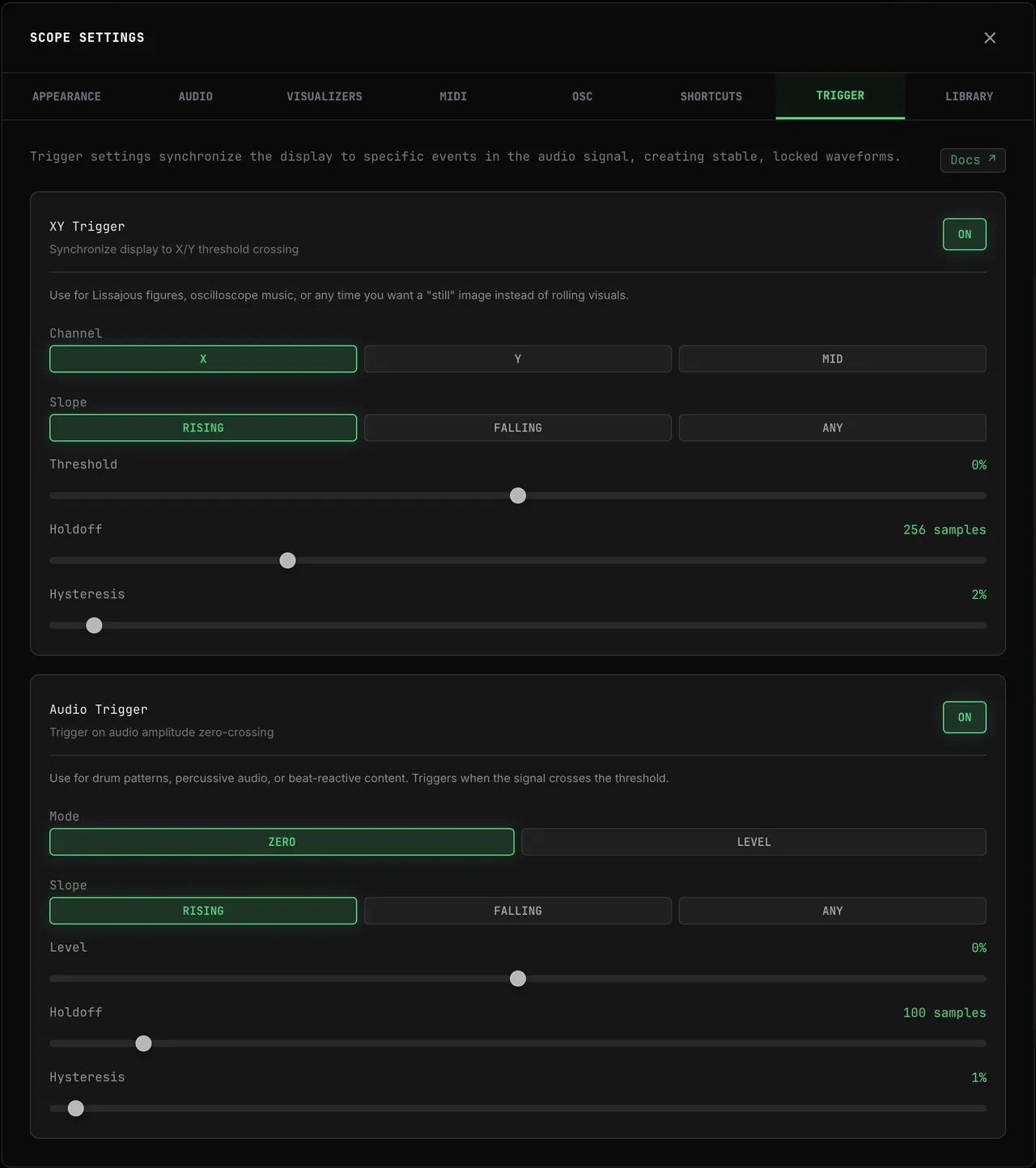Click the XY Trigger Holdoff slider handle

pyautogui.click(x=287, y=560)
